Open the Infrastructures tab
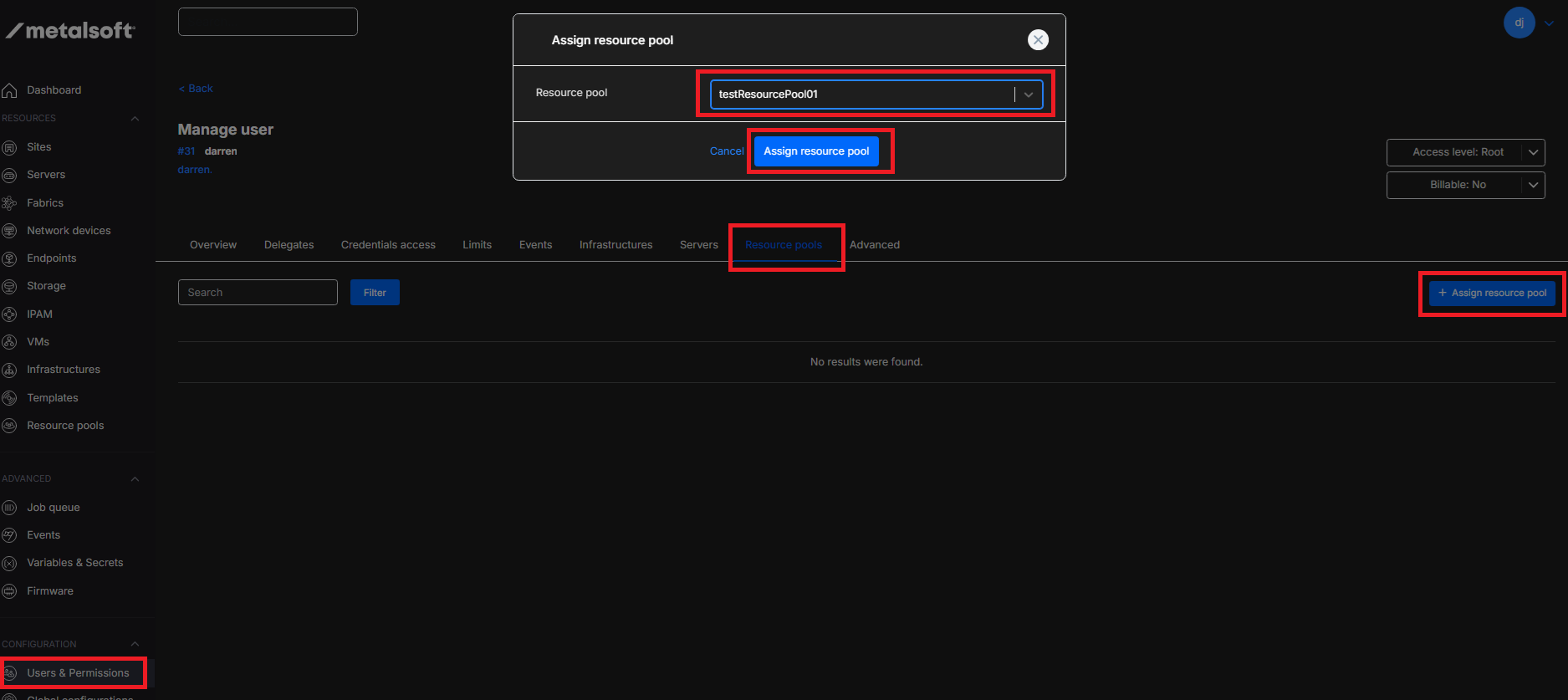 (x=615, y=245)
